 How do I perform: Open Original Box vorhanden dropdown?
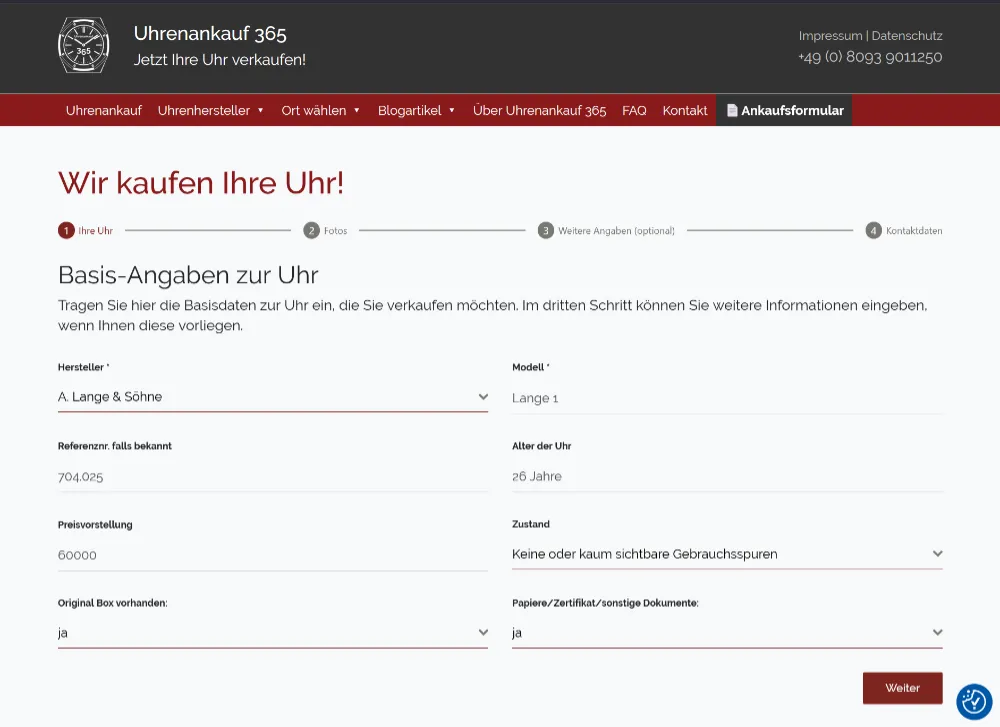click(x=272, y=633)
